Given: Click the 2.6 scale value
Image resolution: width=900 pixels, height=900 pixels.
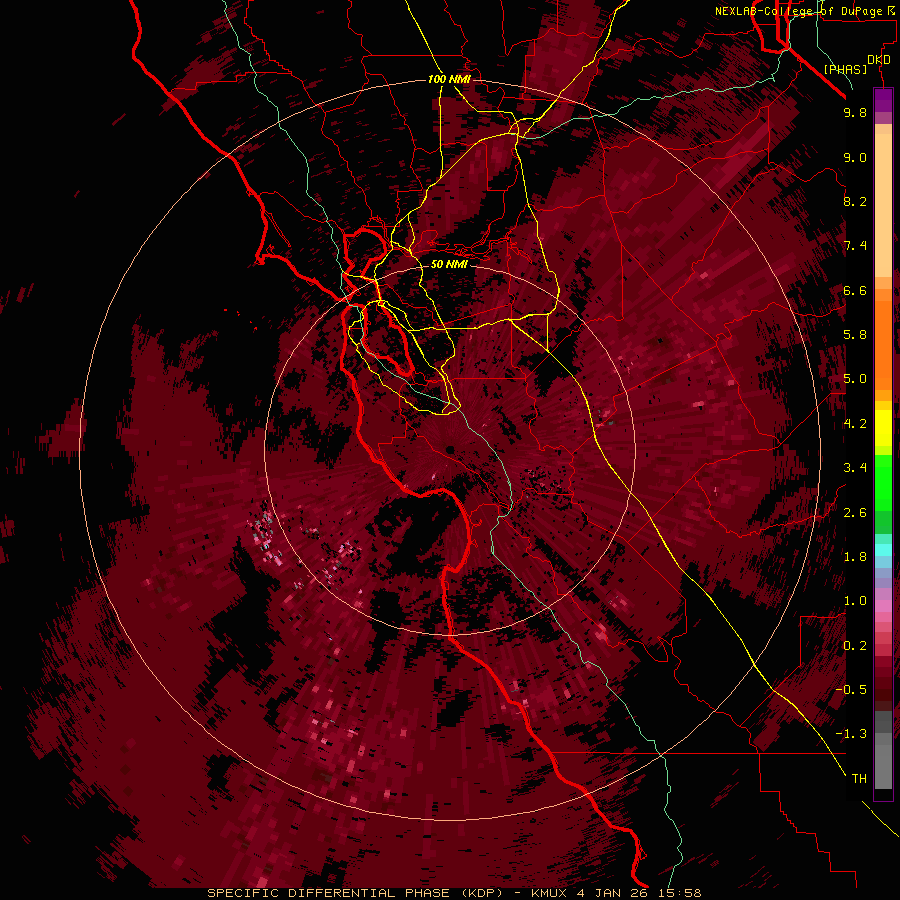Looking at the screenshot, I should coord(855,513).
